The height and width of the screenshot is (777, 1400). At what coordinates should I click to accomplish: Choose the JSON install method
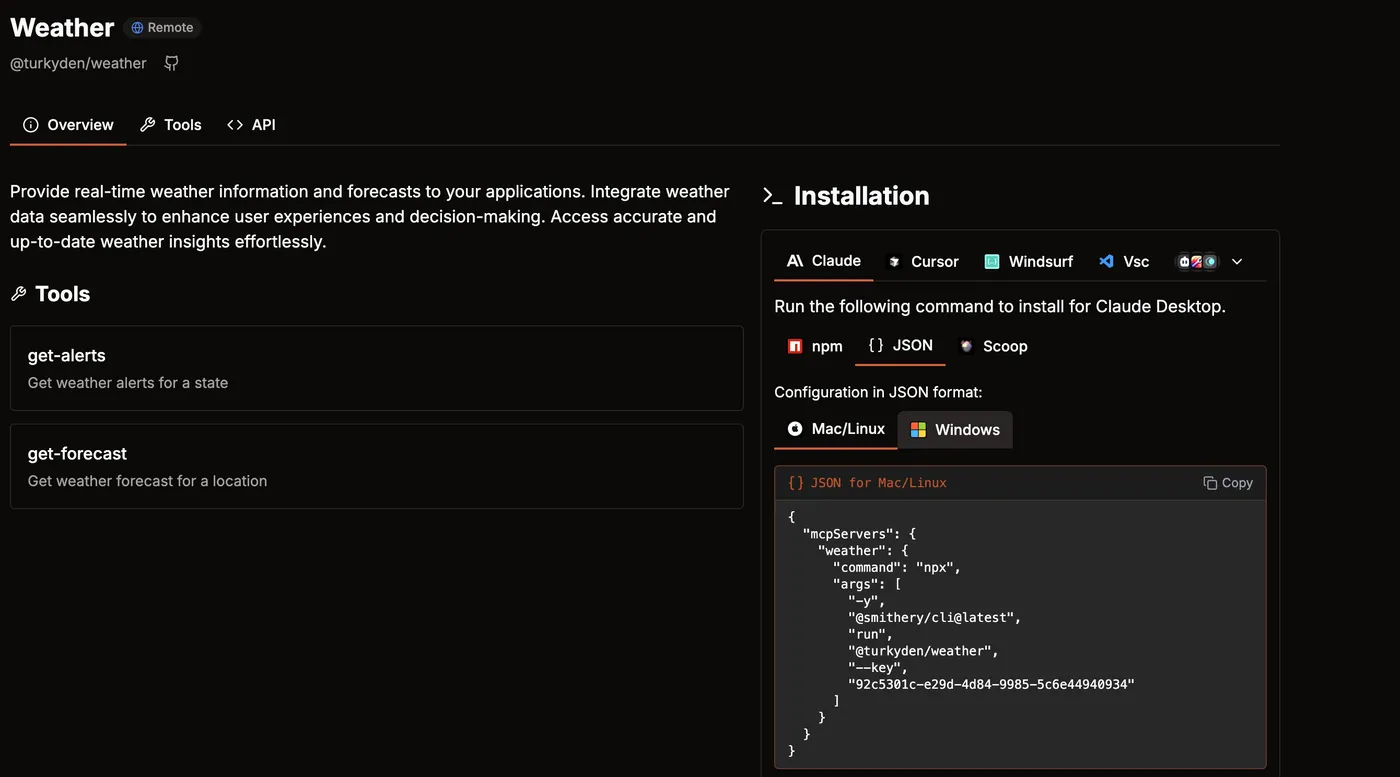point(900,346)
